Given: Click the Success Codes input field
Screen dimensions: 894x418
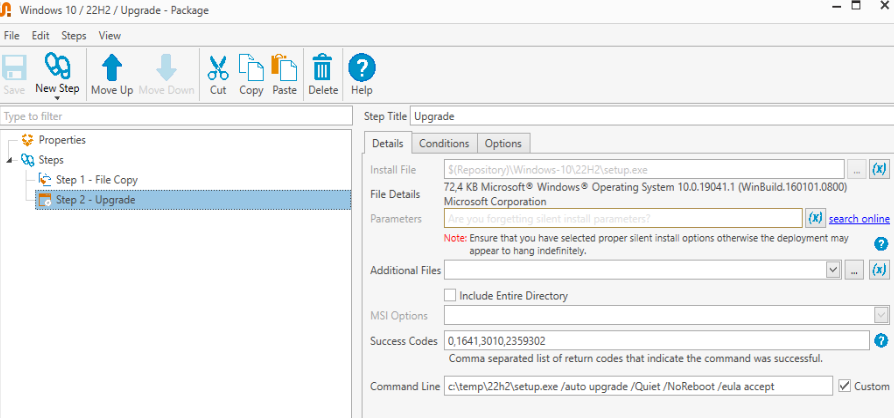Looking at the screenshot, I should tap(656, 341).
